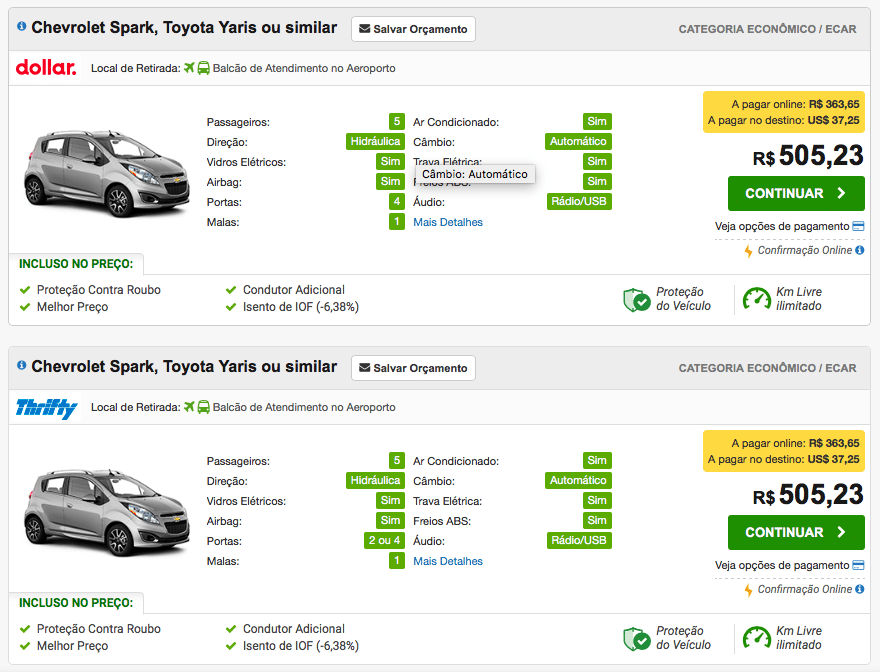Continue with the Dollar offer
This screenshot has height=672, width=880.
(x=796, y=193)
